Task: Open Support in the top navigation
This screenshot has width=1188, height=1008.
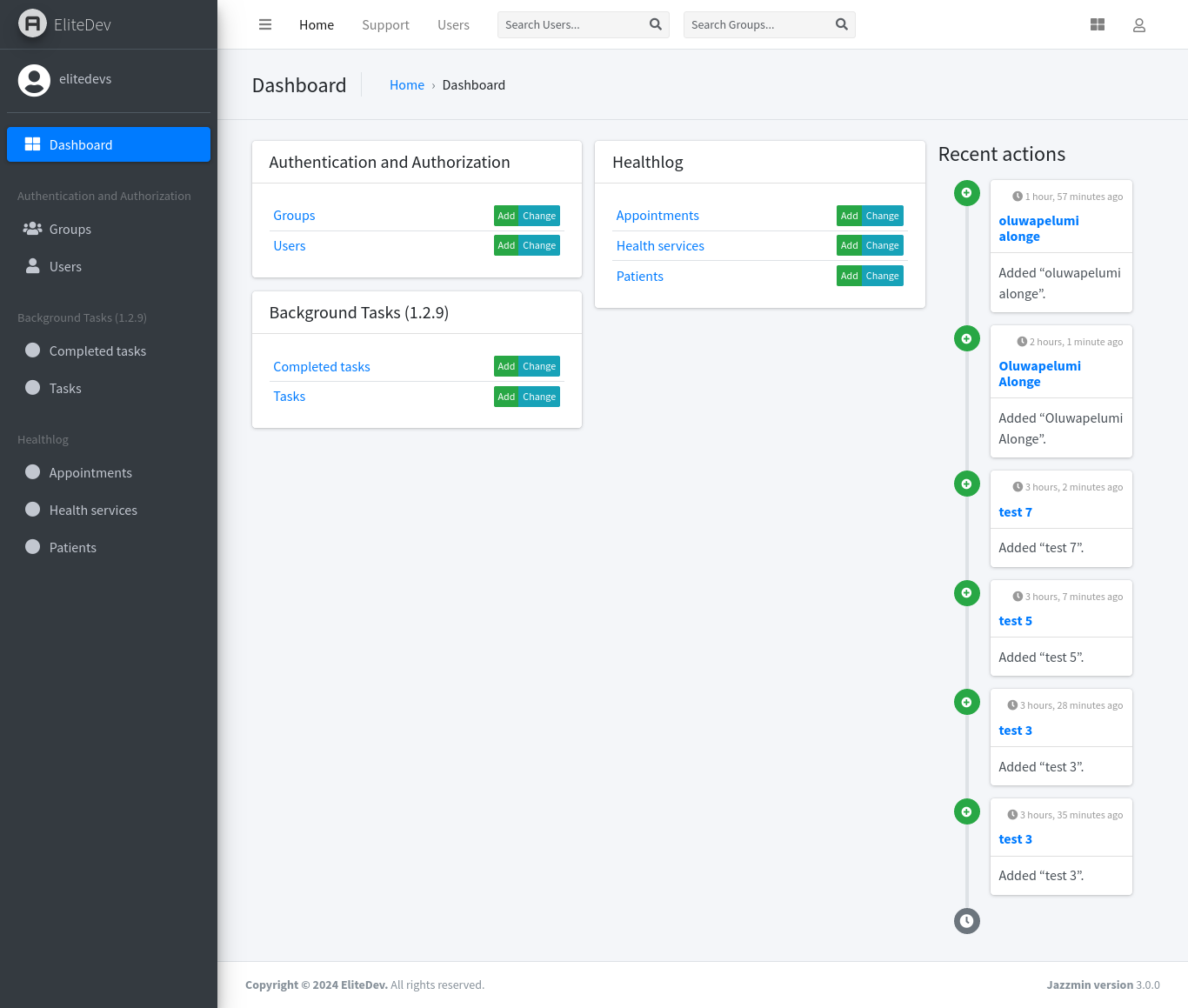Action: click(x=385, y=25)
